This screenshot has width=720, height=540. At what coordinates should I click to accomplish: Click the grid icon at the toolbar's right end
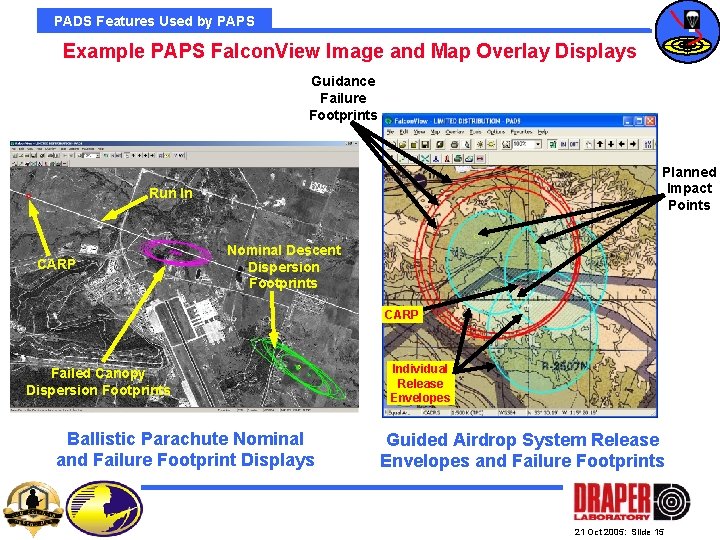[648, 145]
